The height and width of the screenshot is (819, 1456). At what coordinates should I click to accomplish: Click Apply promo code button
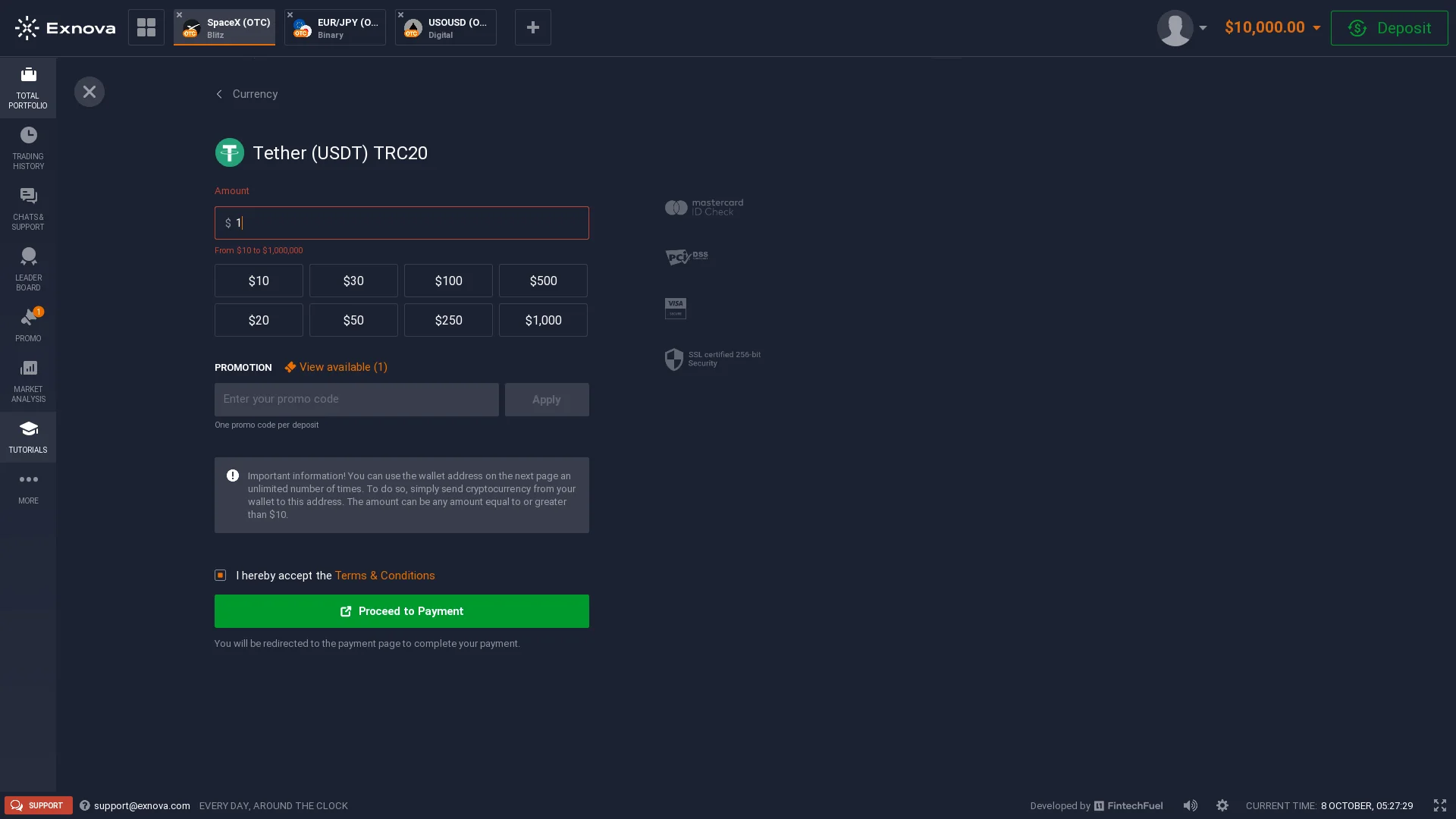click(x=547, y=400)
